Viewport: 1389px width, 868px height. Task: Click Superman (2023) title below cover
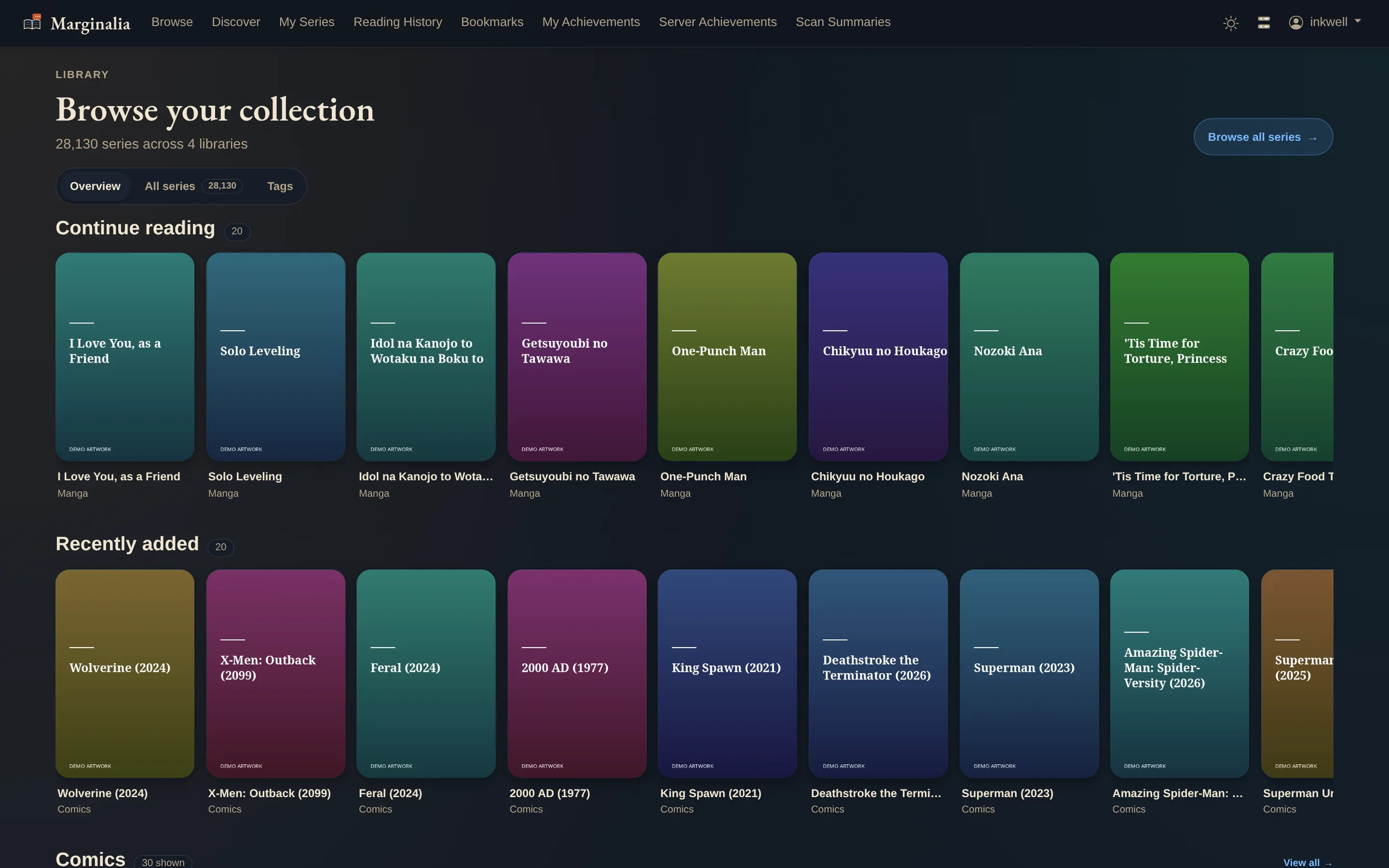[1008, 793]
